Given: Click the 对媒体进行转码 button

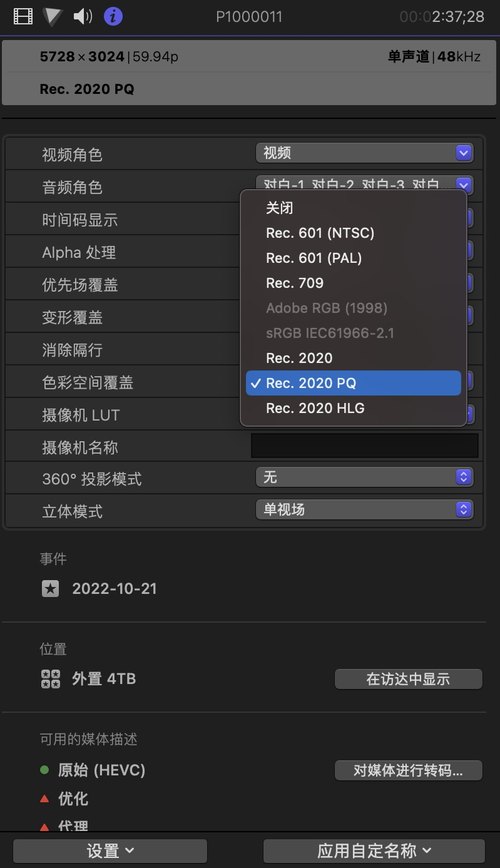Looking at the screenshot, I should click(x=408, y=770).
